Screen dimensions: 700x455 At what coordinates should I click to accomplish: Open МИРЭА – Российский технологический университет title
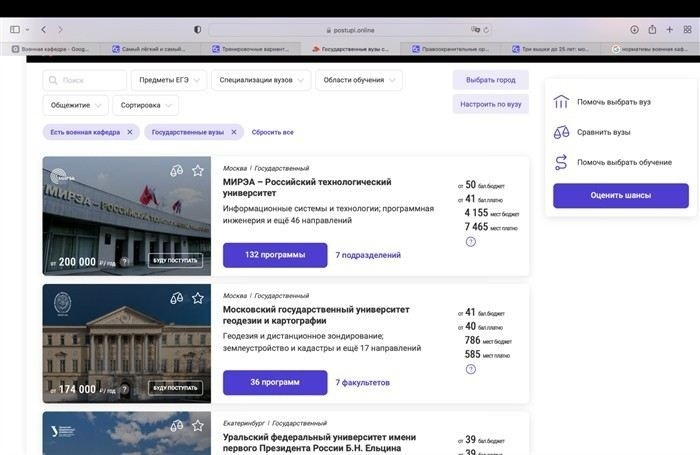(307, 188)
